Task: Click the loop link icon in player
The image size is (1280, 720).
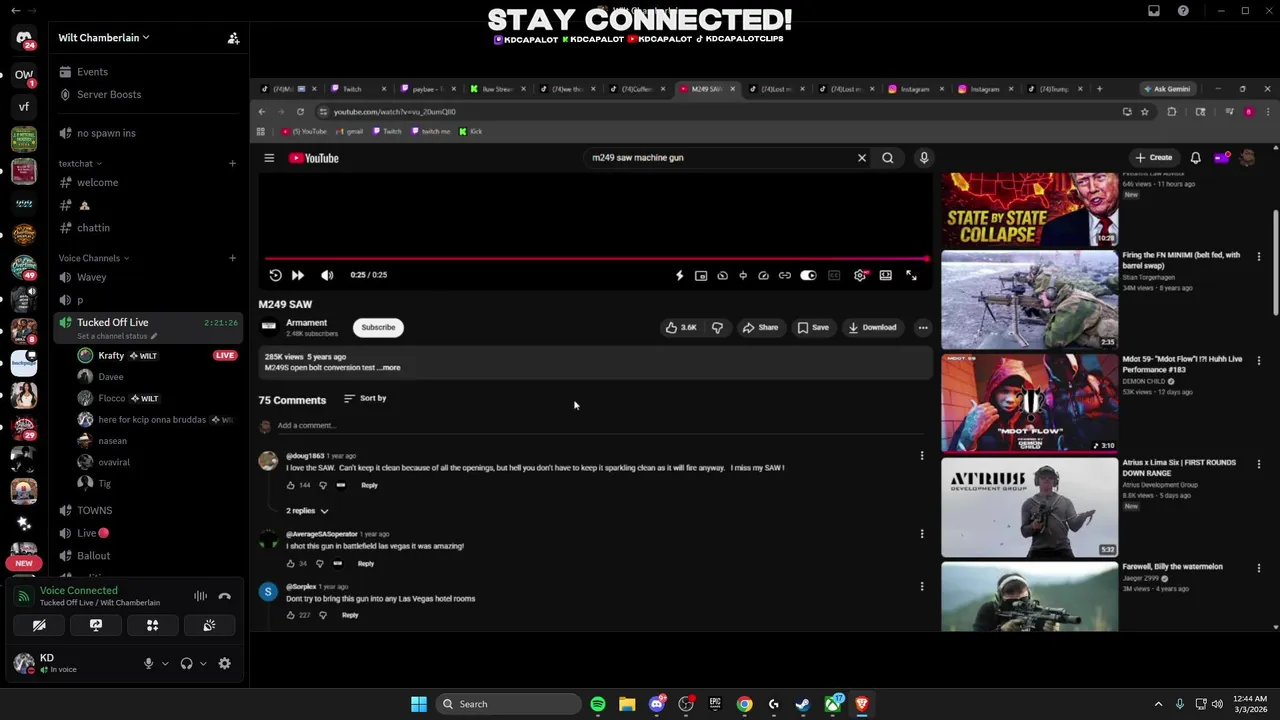Action: coord(785,275)
